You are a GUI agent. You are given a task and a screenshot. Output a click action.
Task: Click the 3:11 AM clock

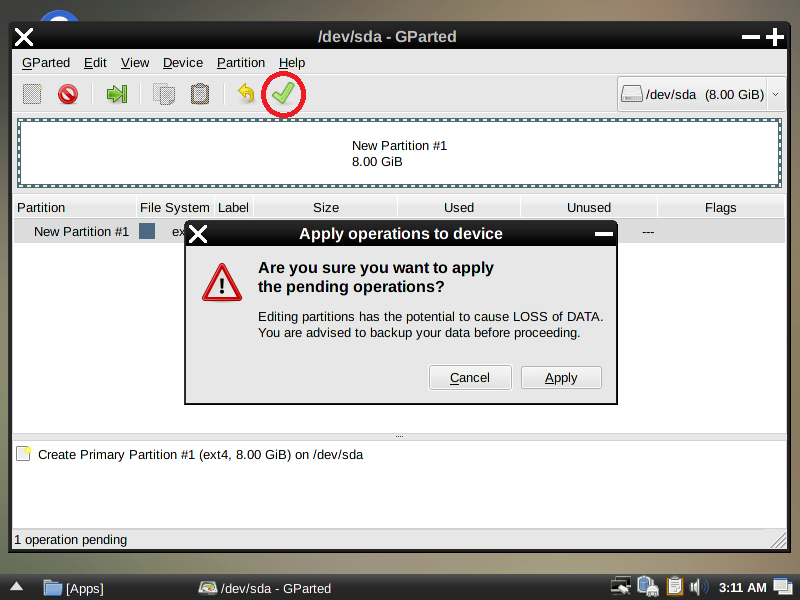[742, 588]
